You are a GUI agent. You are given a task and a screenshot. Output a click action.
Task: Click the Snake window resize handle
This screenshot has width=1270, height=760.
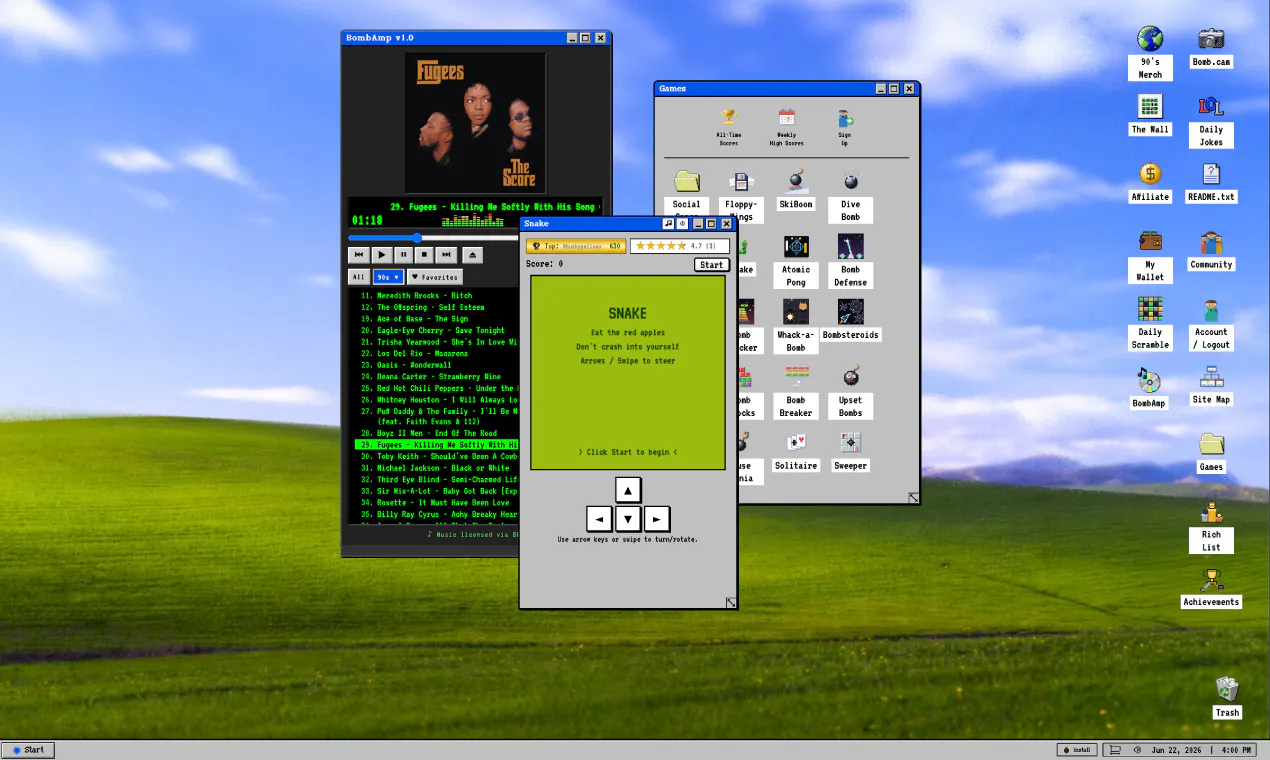[730, 602]
